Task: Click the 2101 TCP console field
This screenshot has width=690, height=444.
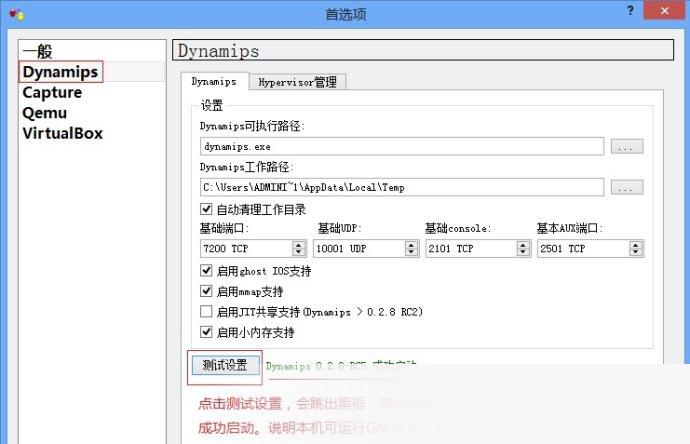Action: point(471,249)
